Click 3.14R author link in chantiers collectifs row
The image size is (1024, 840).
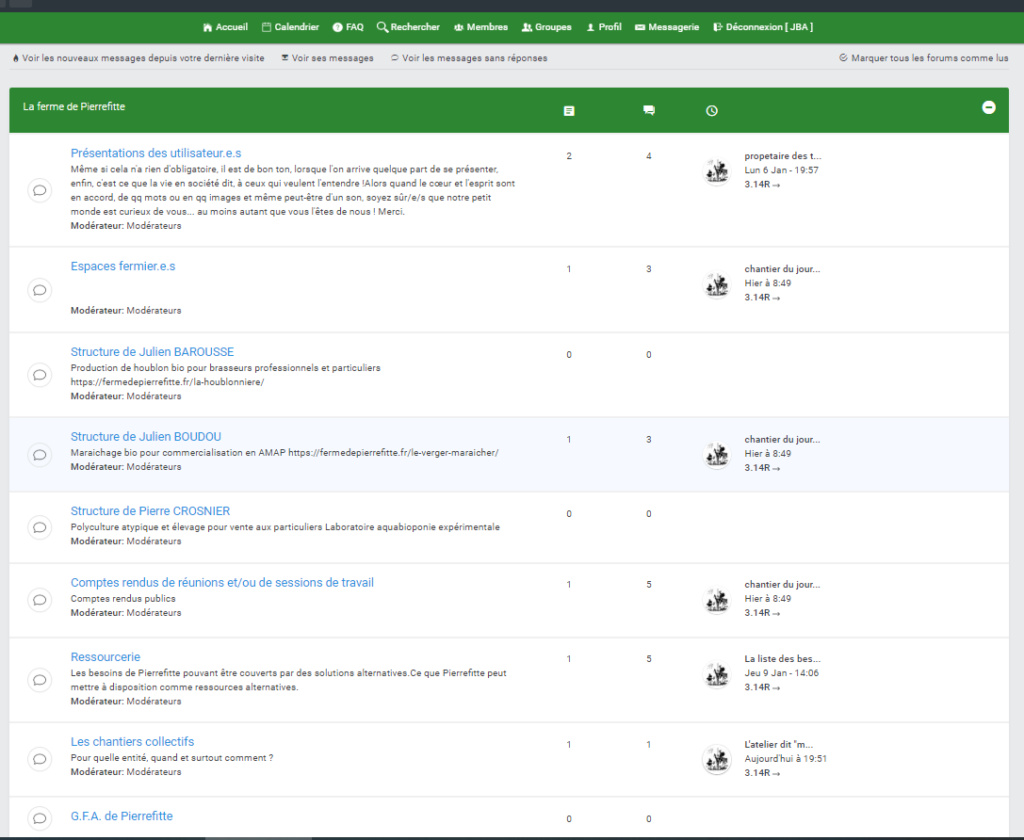(x=757, y=773)
